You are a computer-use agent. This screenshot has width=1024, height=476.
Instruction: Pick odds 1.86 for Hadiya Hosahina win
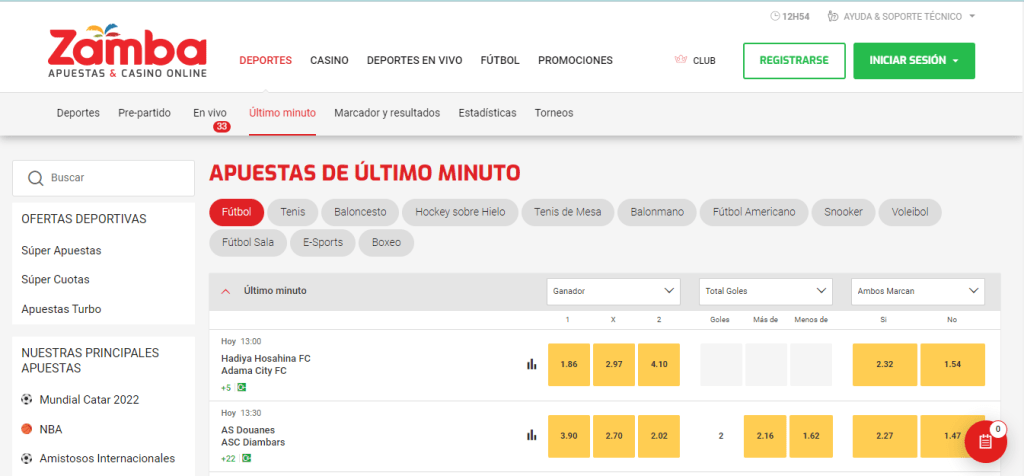click(569, 364)
